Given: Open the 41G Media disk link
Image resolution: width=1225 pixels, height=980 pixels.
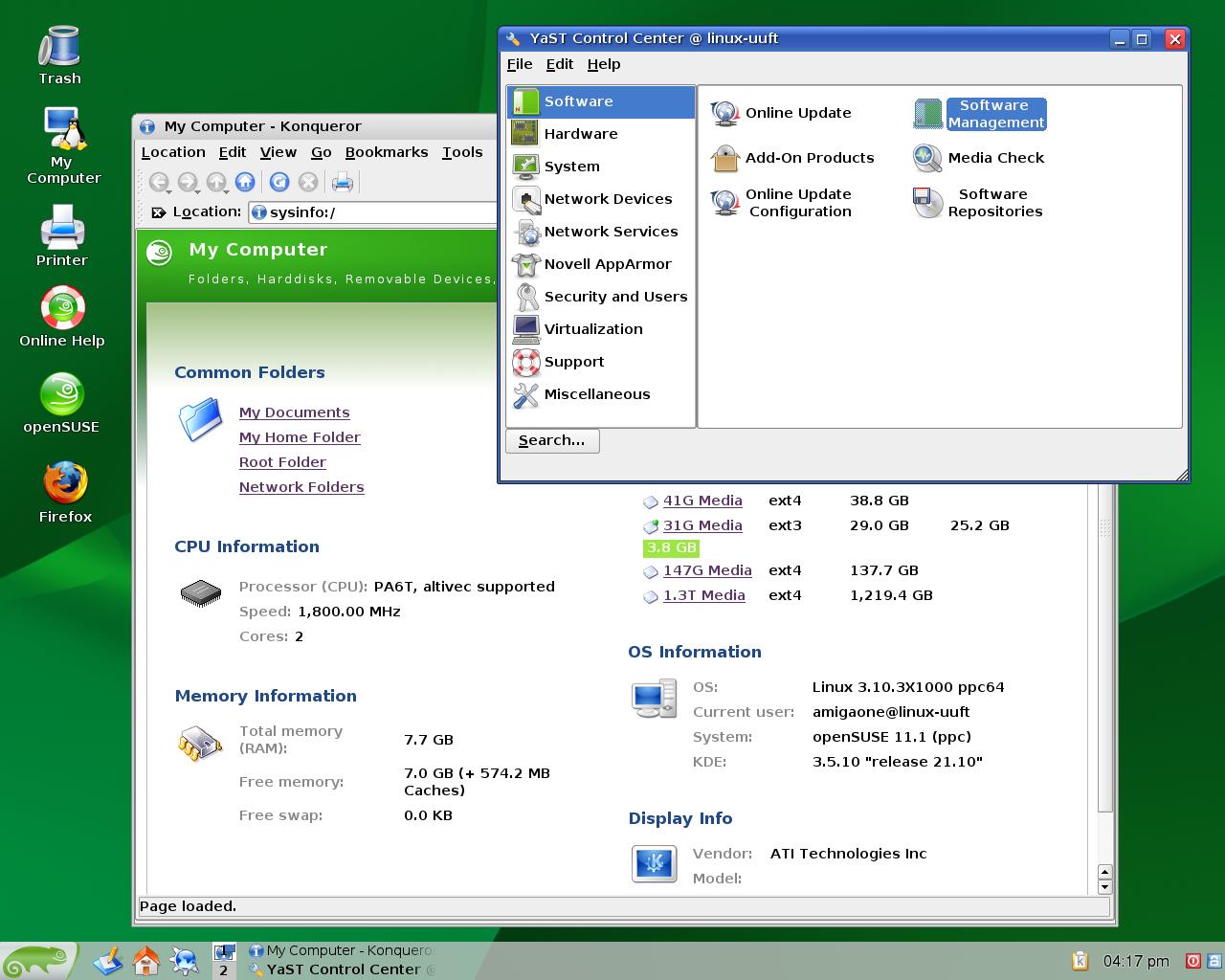Looking at the screenshot, I should tap(702, 501).
